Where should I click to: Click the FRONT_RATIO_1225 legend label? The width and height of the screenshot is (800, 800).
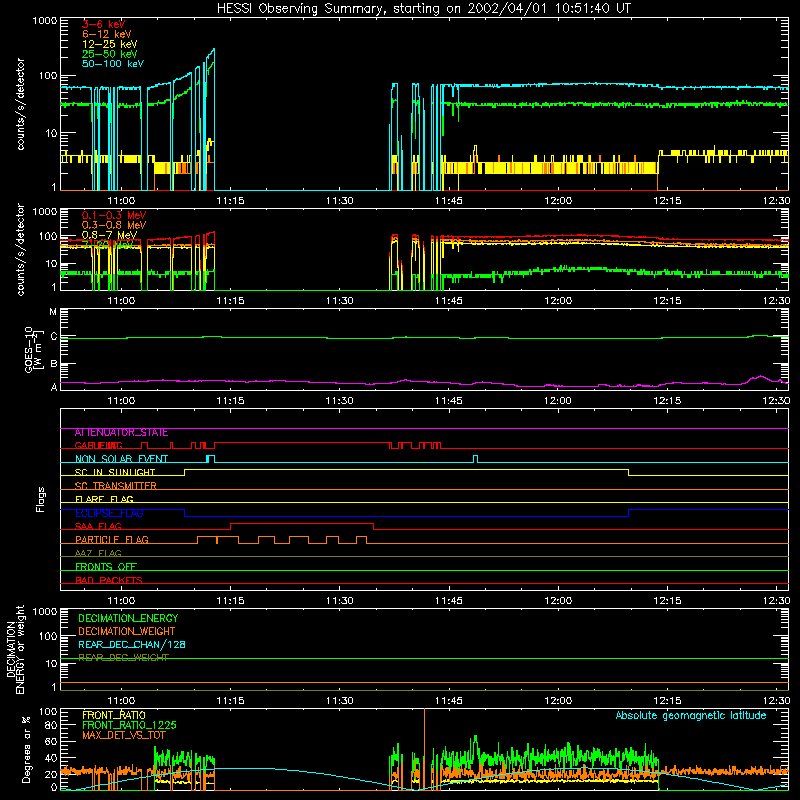click(x=129, y=725)
